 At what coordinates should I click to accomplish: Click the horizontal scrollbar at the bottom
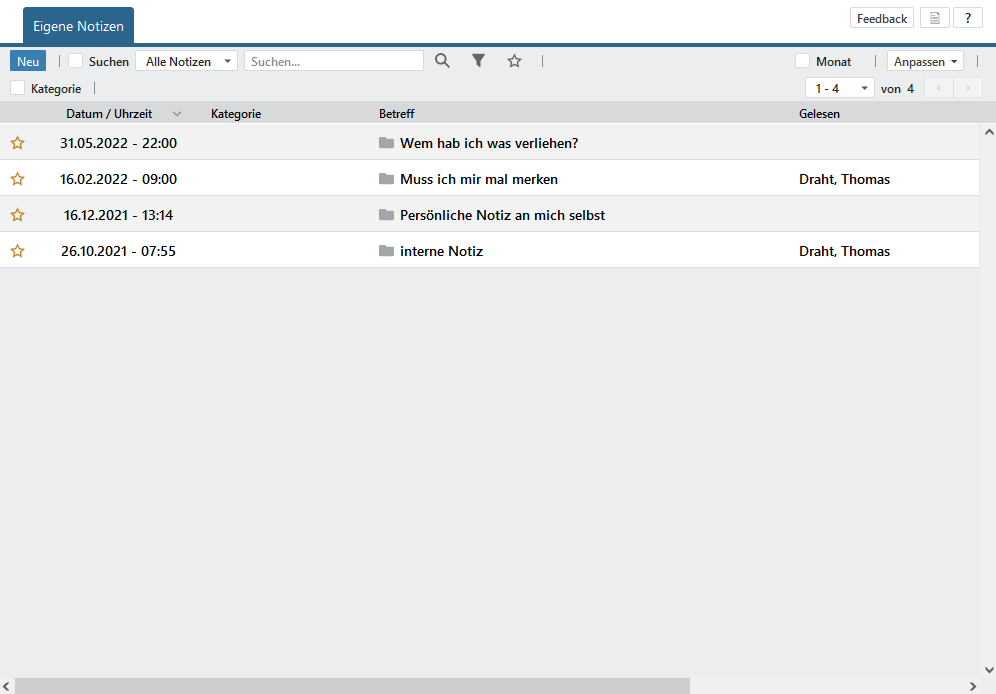tap(350, 686)
